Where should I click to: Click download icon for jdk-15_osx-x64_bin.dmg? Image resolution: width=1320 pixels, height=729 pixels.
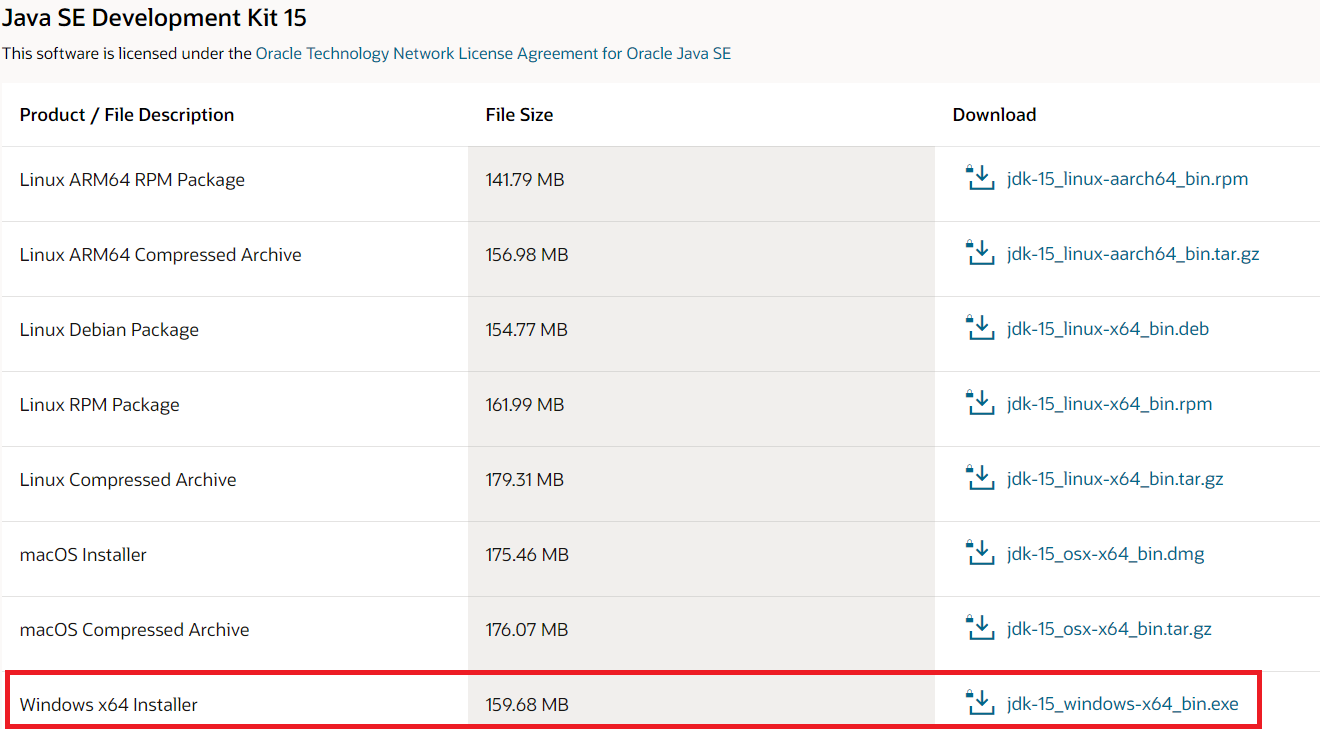click(981, 553)
